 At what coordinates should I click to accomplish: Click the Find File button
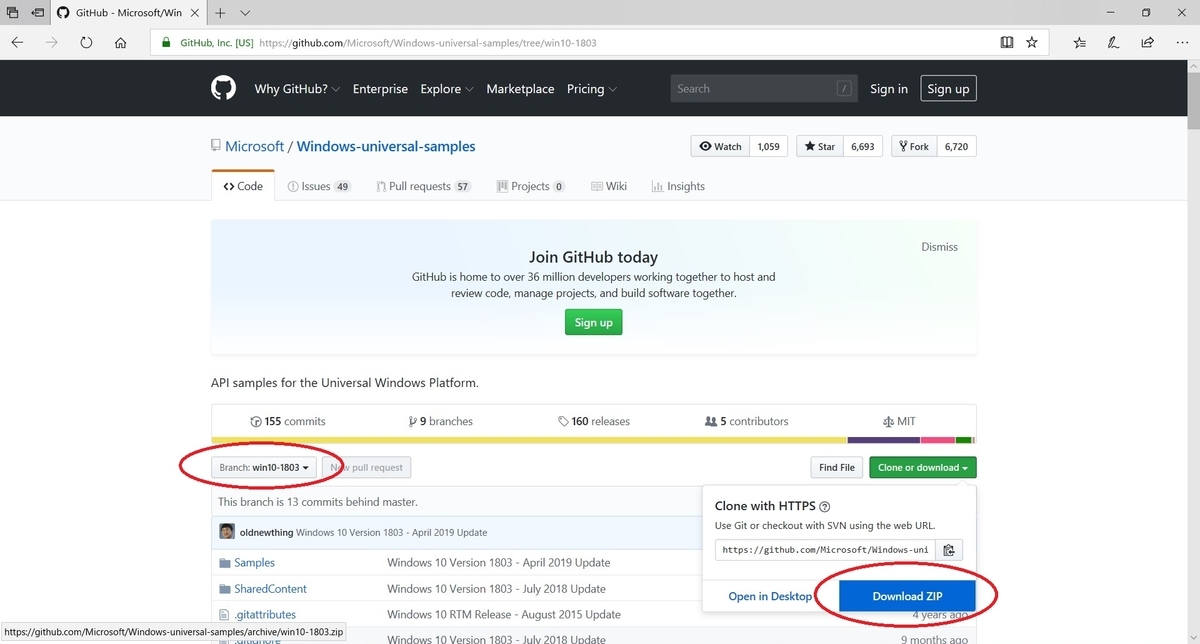point(837,467)
